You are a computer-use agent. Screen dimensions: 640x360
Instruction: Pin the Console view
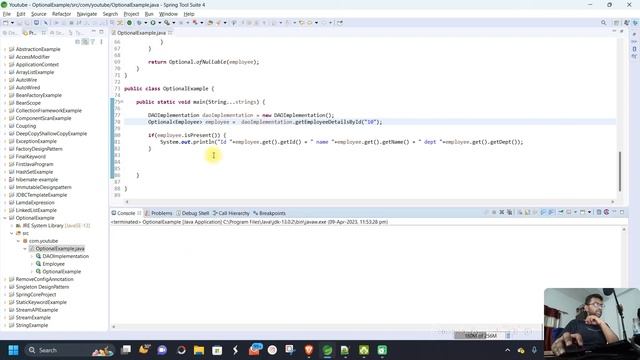(561, 212)
